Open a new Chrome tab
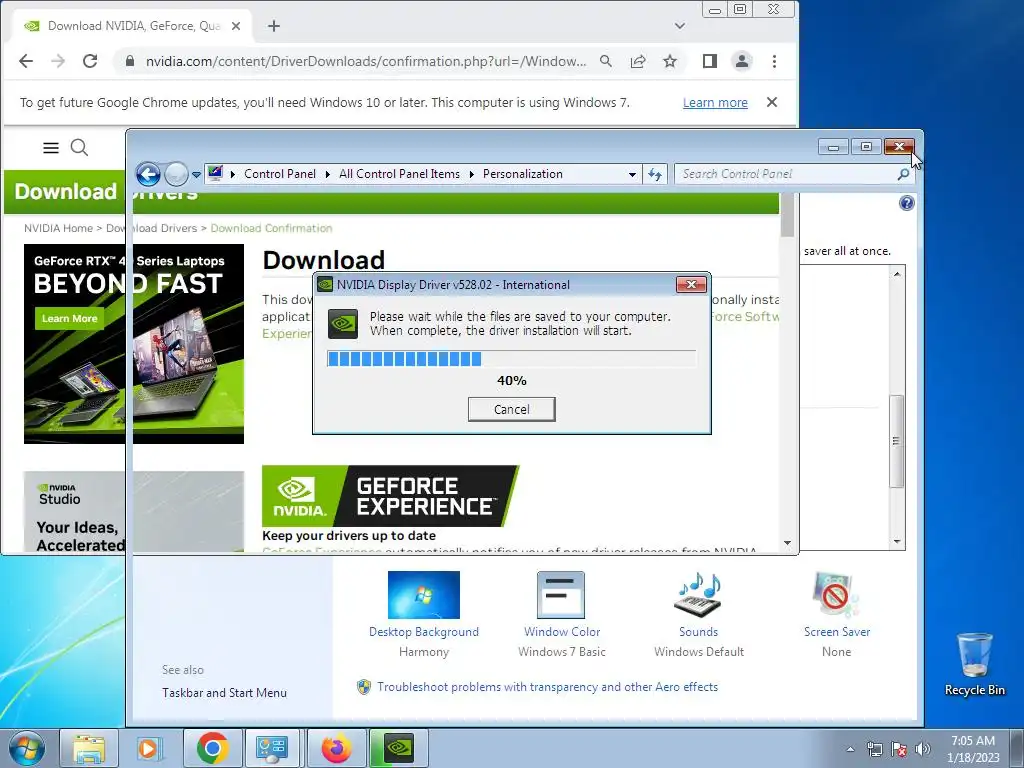Viewport: 1024px width, 768px height. [274, 26]
